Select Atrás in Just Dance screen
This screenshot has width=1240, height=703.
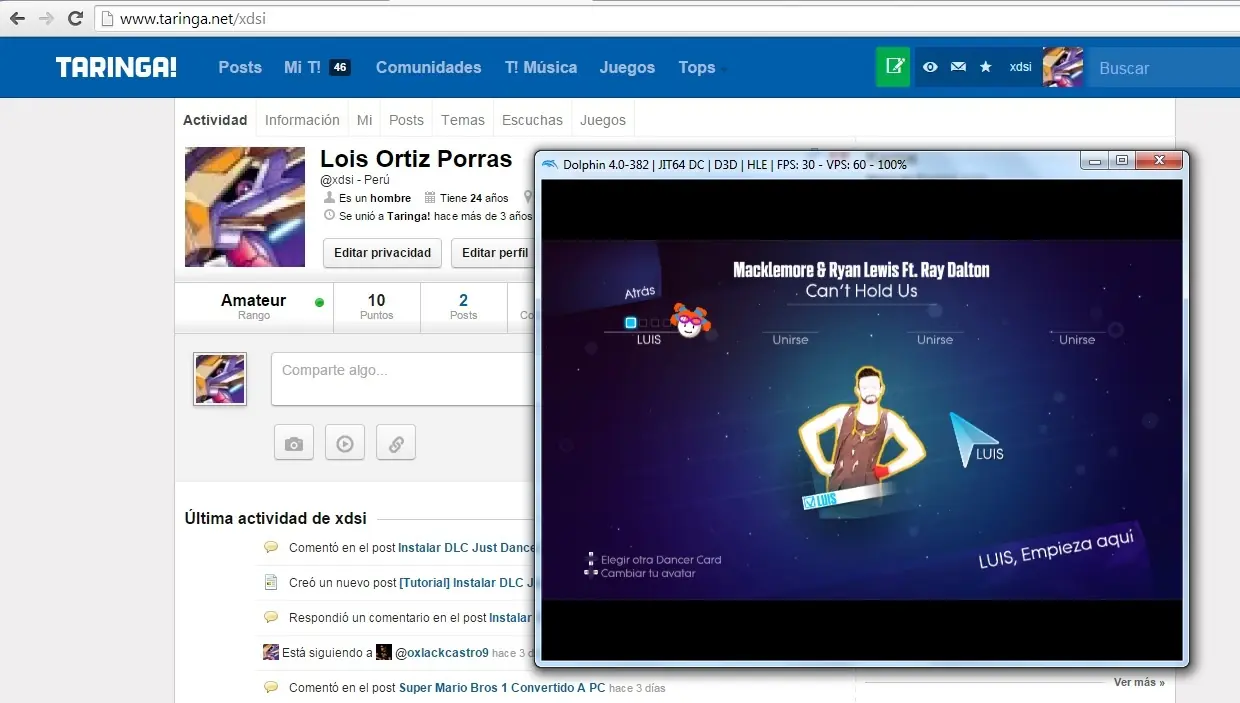click(x=640, y=292)
